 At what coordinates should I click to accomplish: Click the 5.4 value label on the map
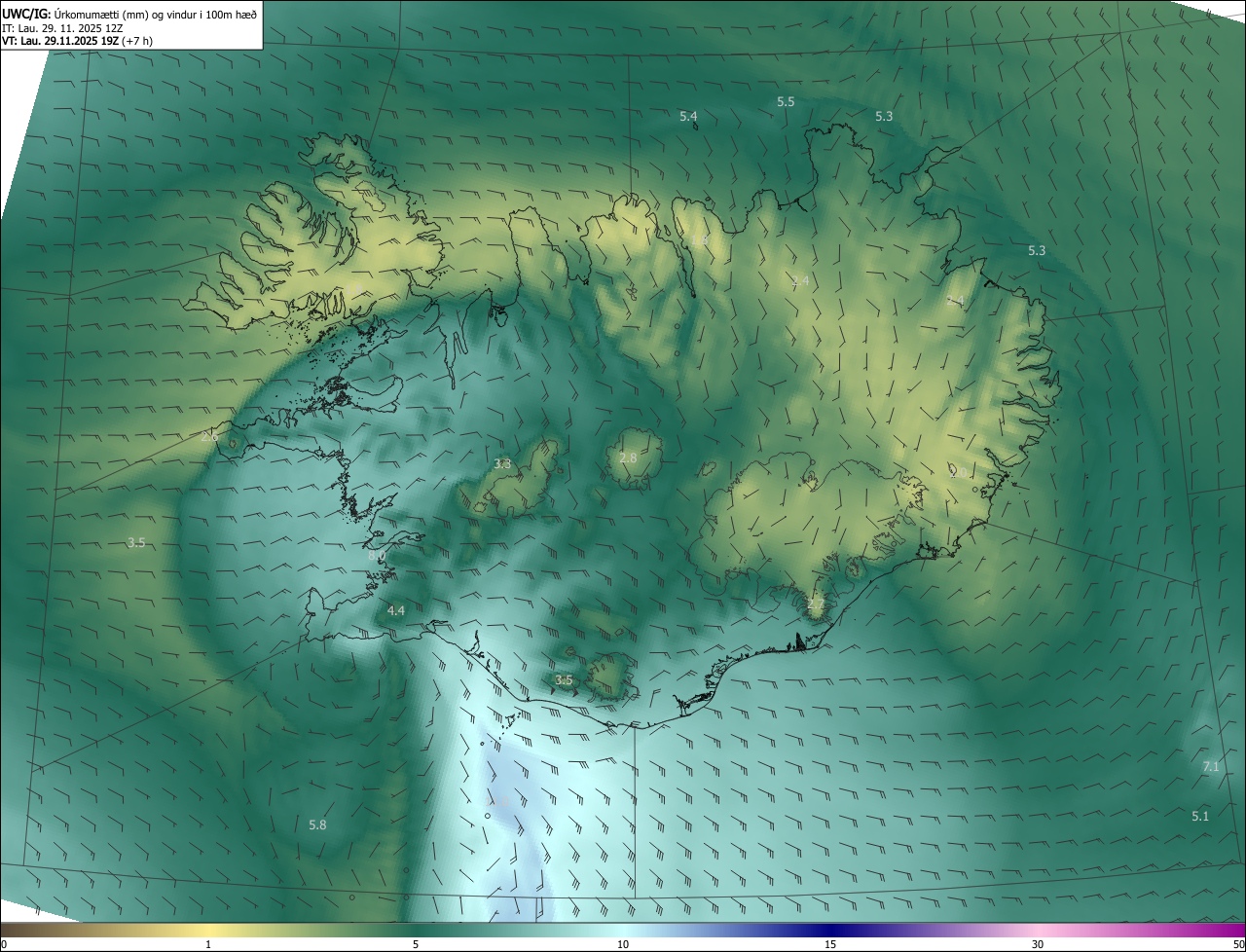coord(688,117)
